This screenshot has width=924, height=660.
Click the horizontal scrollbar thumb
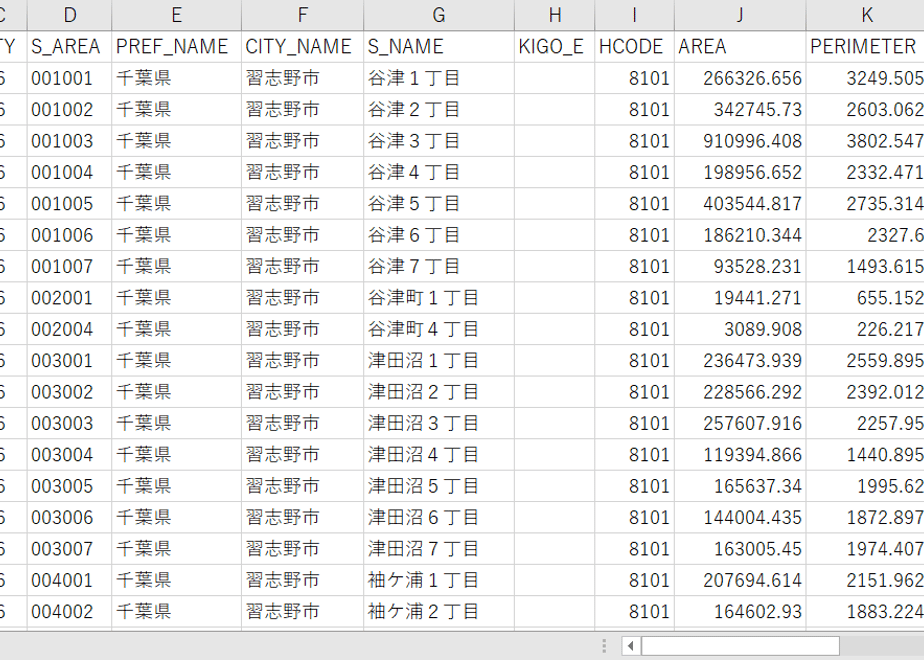point(740,646)
